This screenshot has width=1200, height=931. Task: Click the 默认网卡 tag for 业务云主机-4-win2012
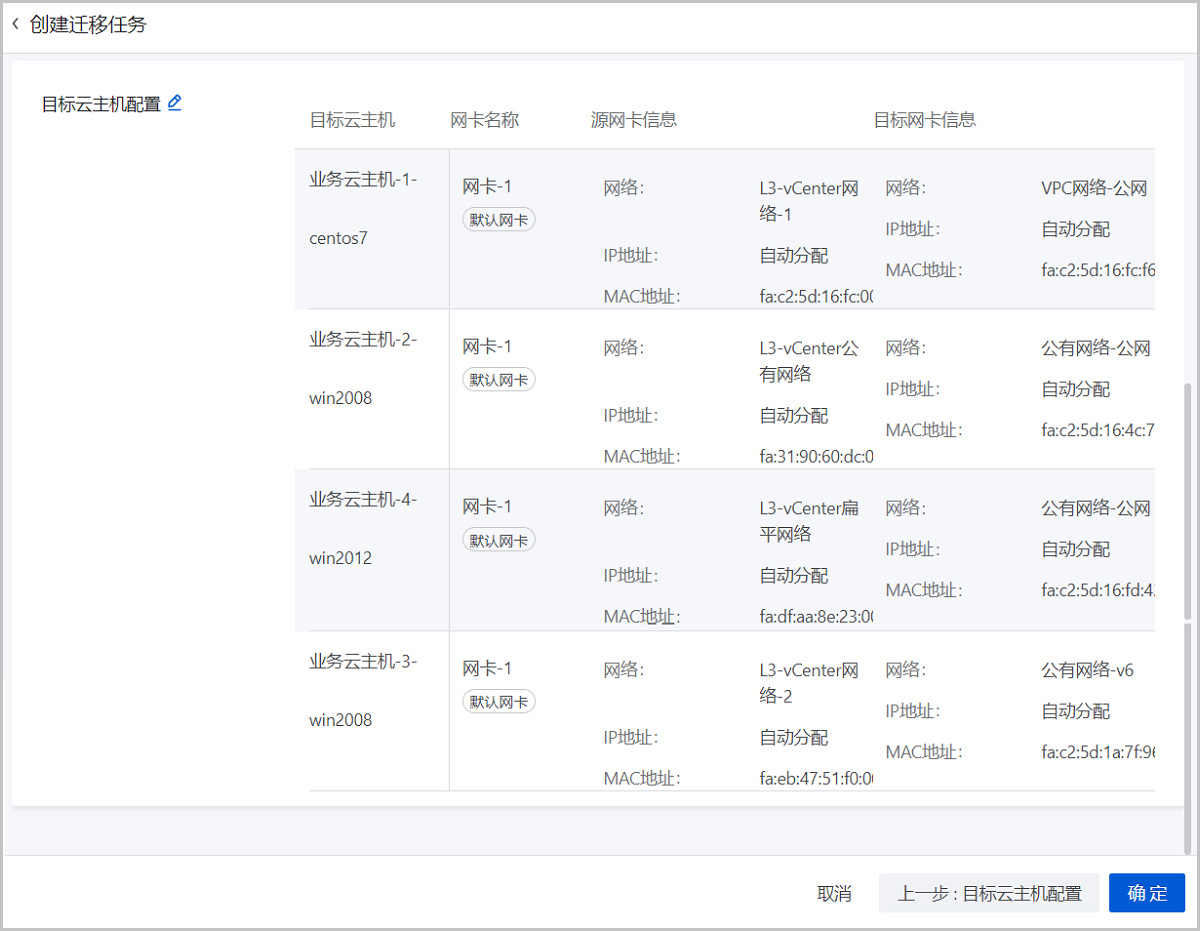tap(499, 540)
